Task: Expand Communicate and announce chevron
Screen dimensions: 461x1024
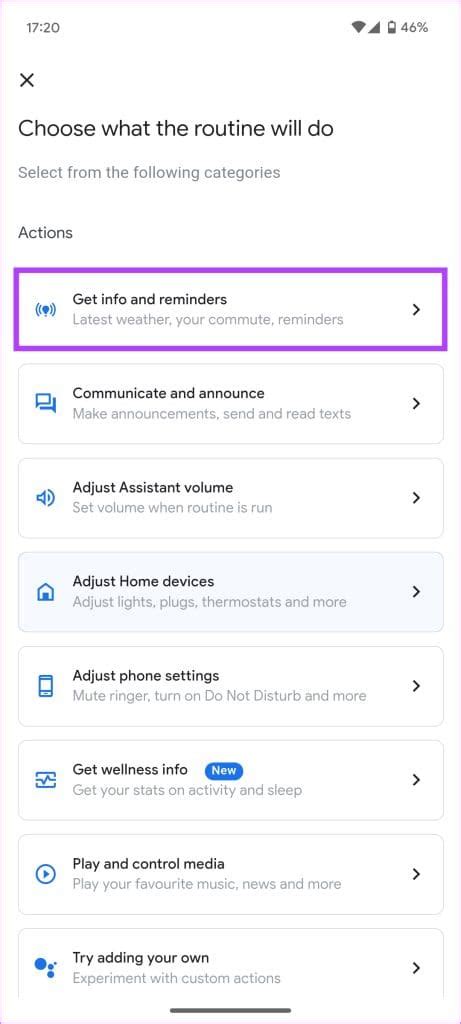Action: tap(417, 404)
